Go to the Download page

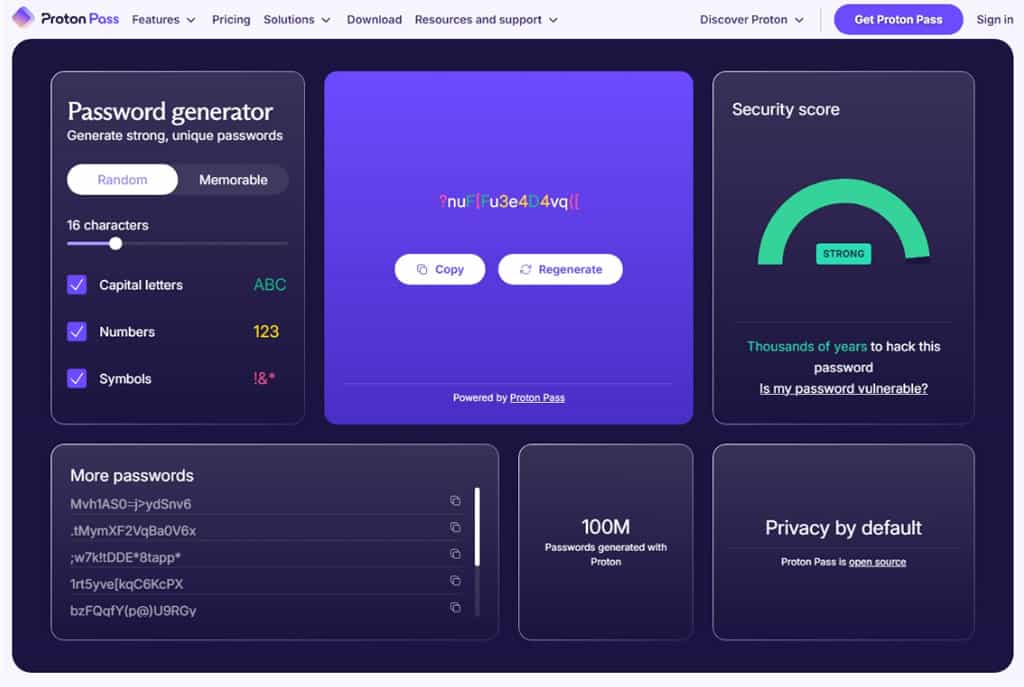(x=374, y=20)
